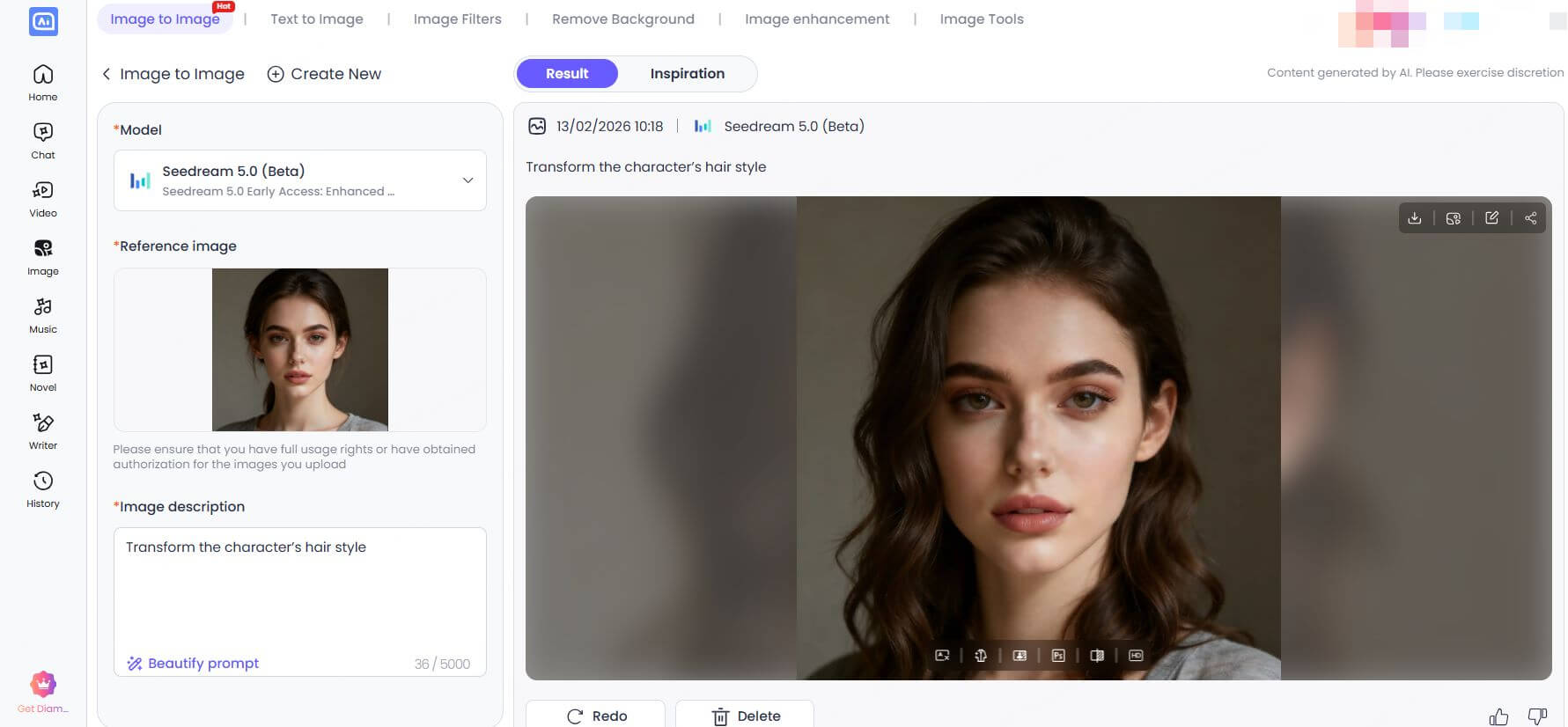1568x727 pixels.
Task: Open the Music generator sidebar icon
Action: pyautogui.click(x=42, y=315)
